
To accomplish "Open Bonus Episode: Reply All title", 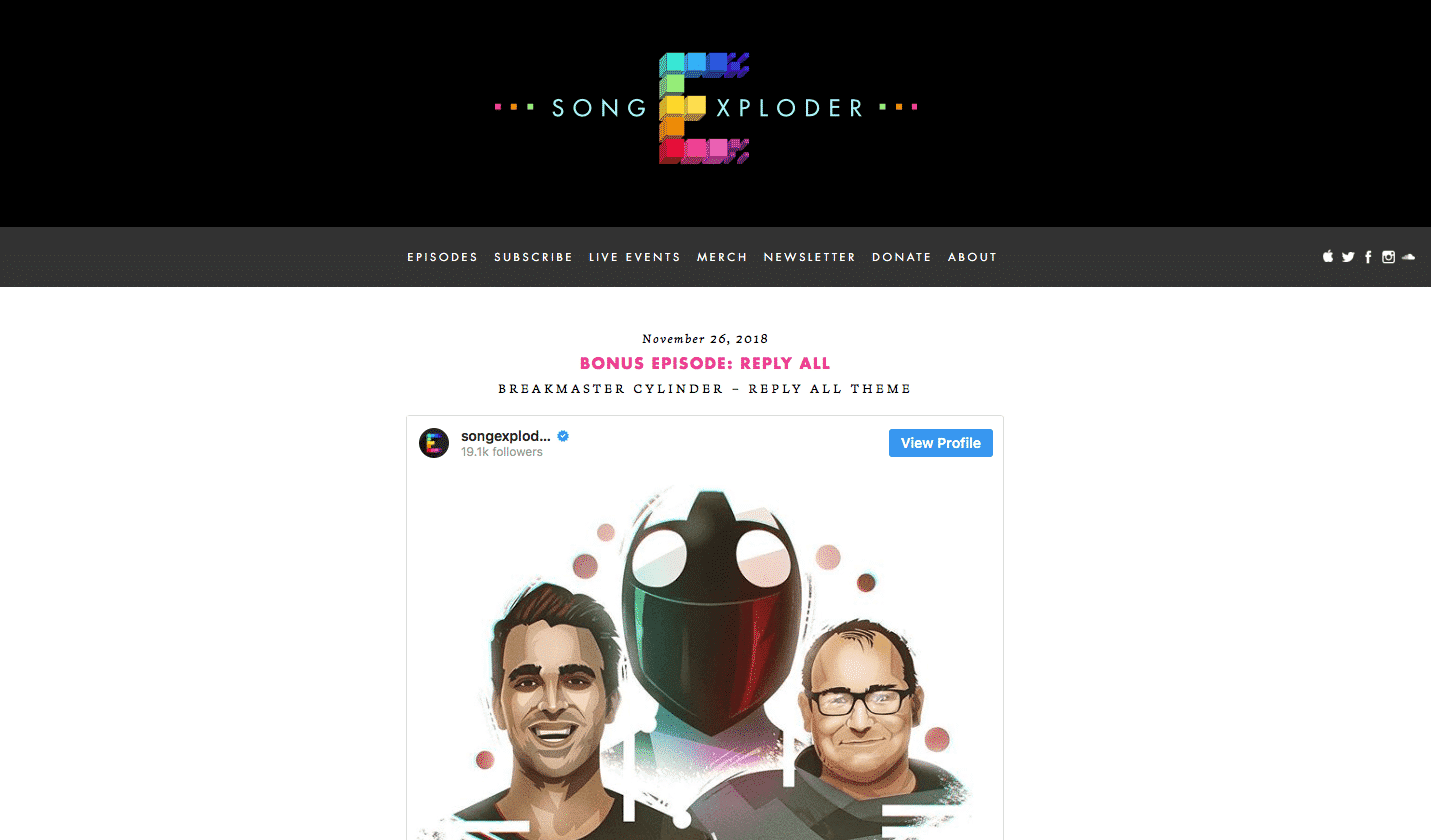I will pos(705,363).
